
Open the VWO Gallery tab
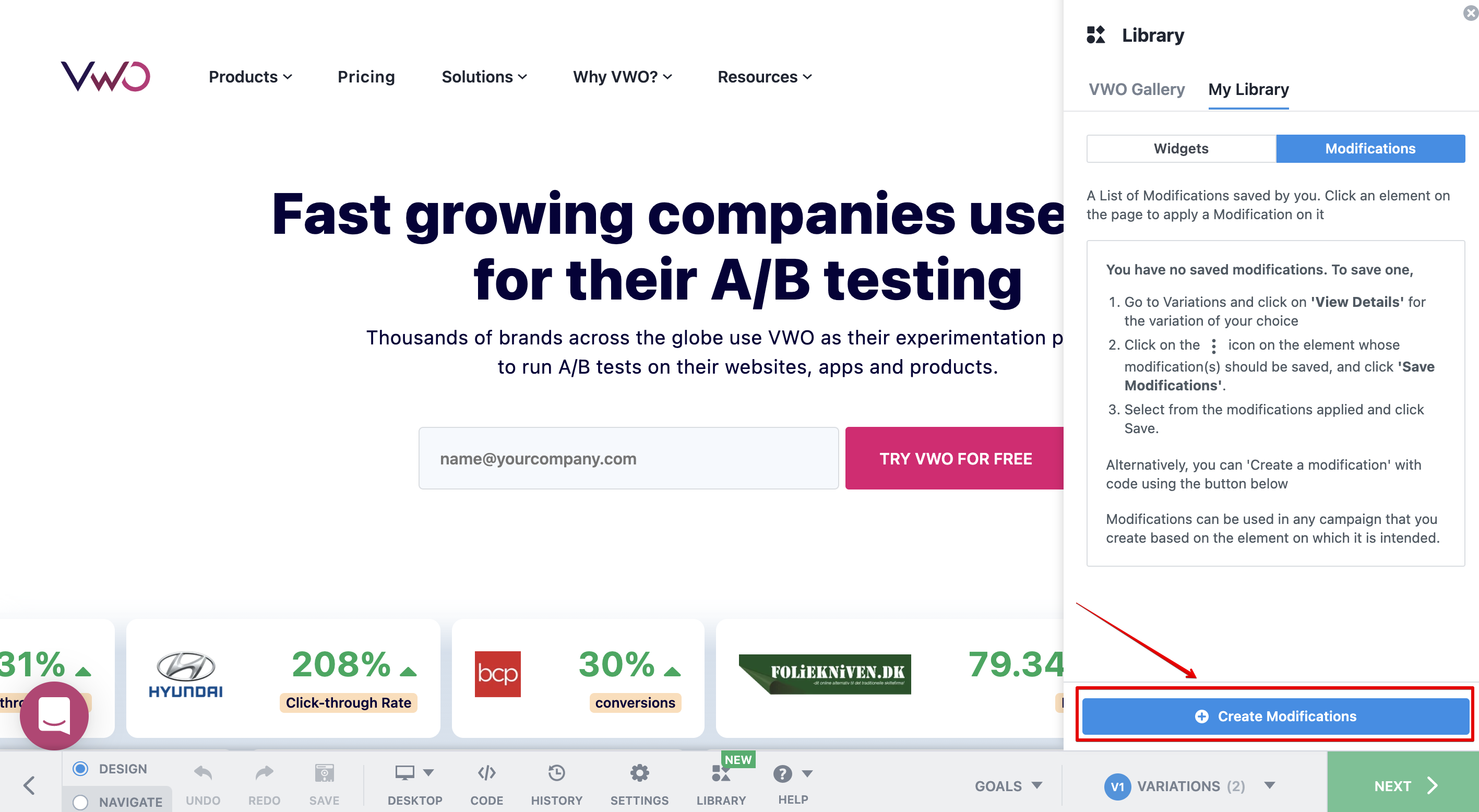[1136, 89]
